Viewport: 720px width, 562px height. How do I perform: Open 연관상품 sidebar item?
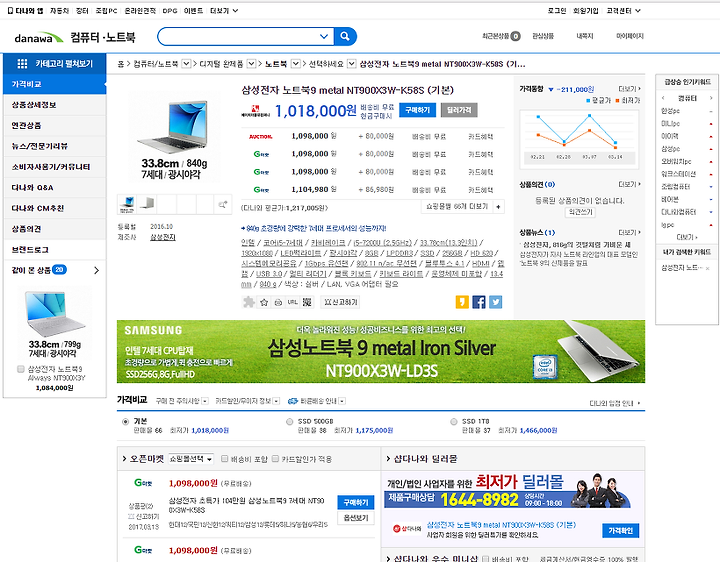click(x=55, y=125)
